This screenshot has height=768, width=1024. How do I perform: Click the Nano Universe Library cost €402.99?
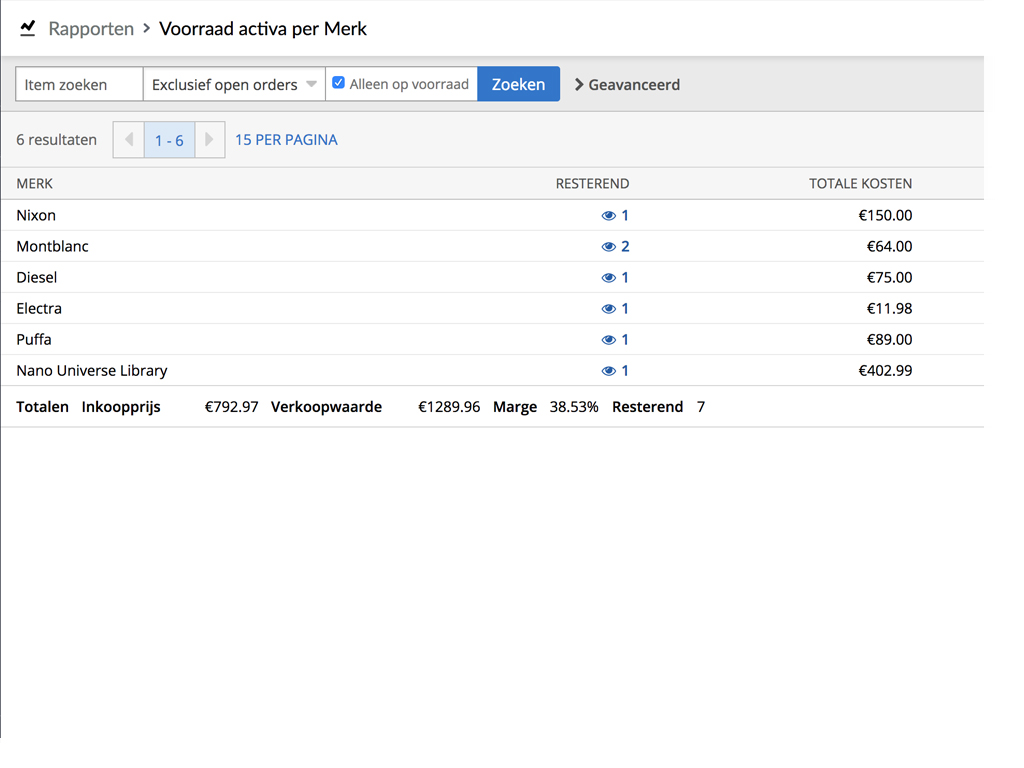click(885, 370)
